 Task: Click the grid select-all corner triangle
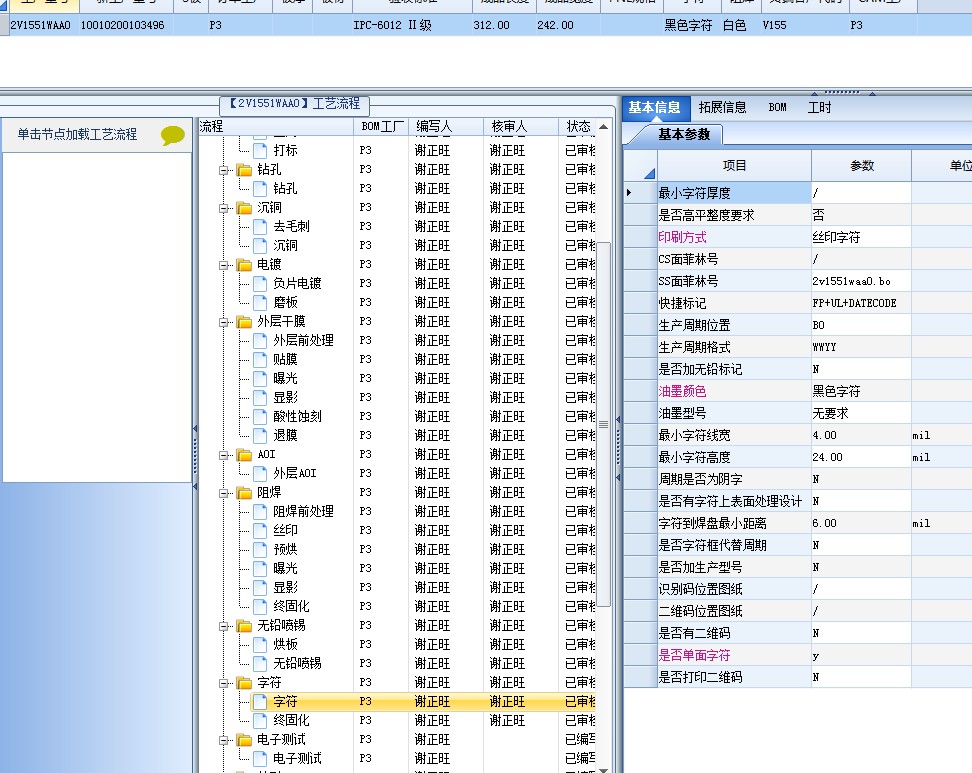(650, 174)
